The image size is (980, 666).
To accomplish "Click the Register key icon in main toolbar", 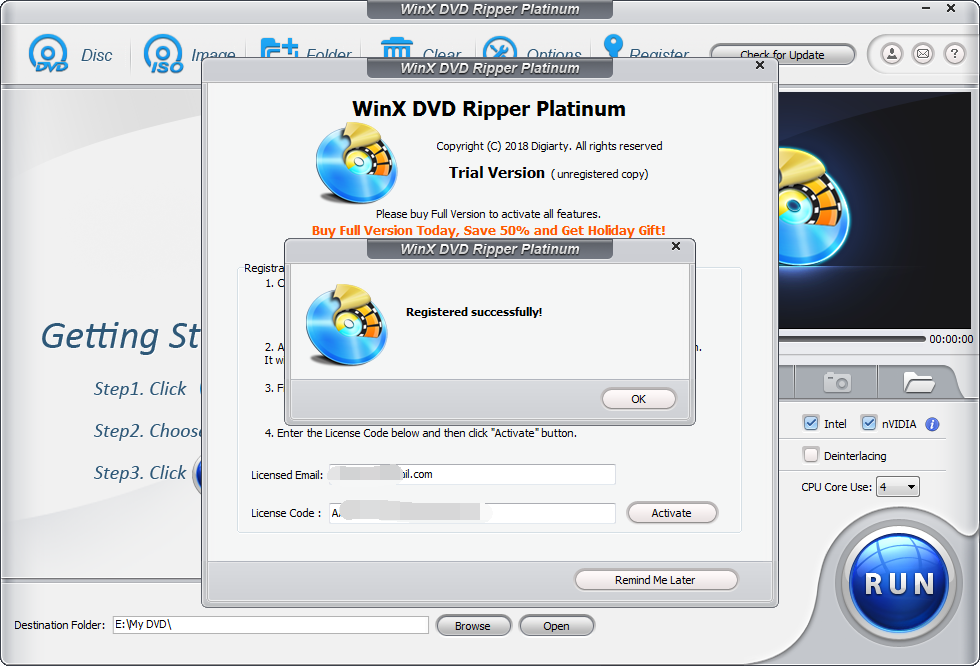I will pyautogui.click(x=613, y=46).
